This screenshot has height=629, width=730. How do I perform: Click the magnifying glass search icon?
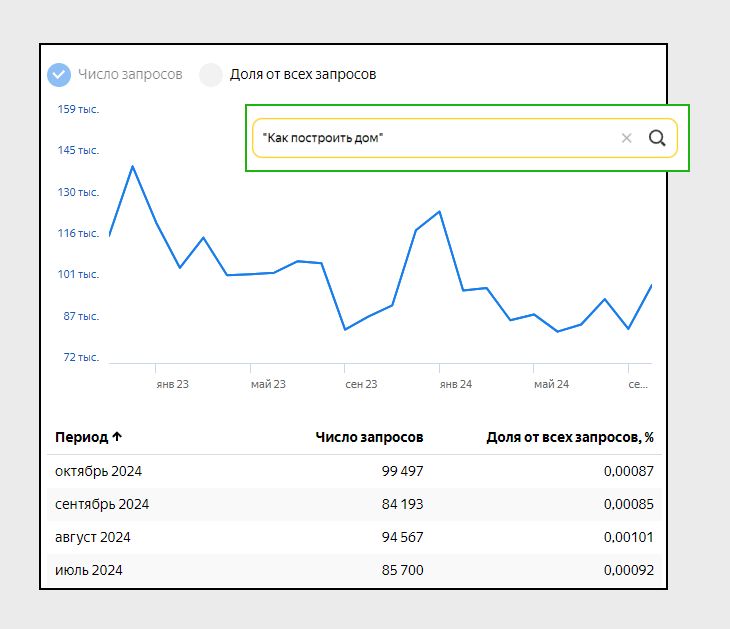pos(657,138)
